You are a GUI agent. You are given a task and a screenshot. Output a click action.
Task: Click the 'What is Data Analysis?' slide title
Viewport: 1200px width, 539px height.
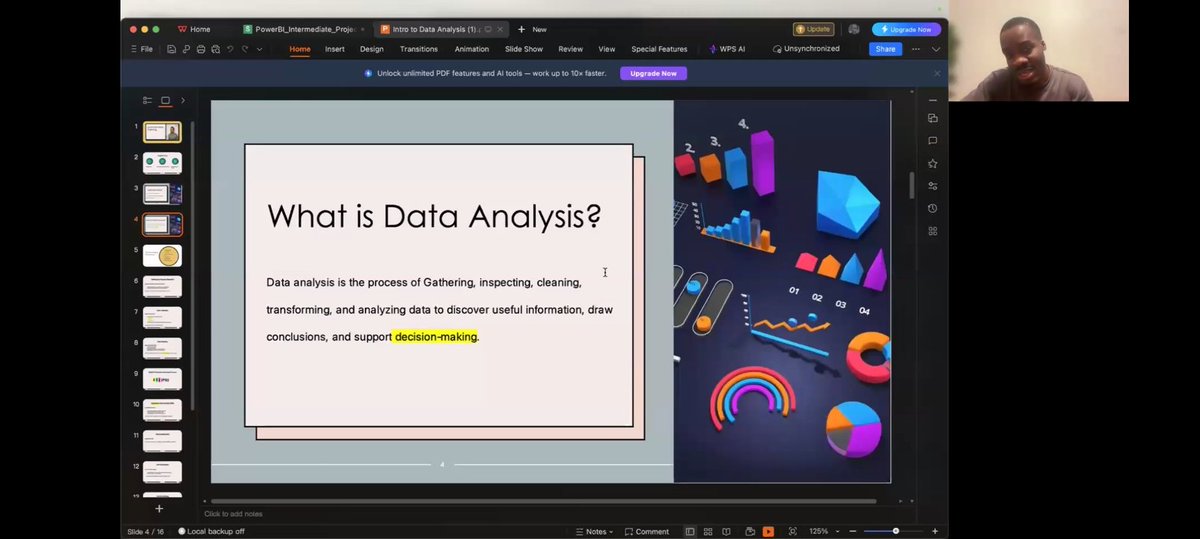coord(434,216)
